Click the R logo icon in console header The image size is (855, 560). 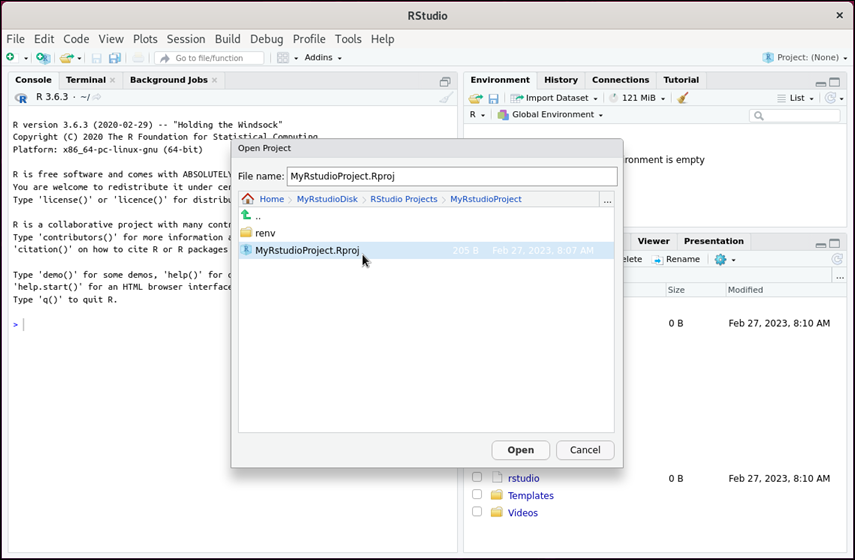click(x=21, y=98)
